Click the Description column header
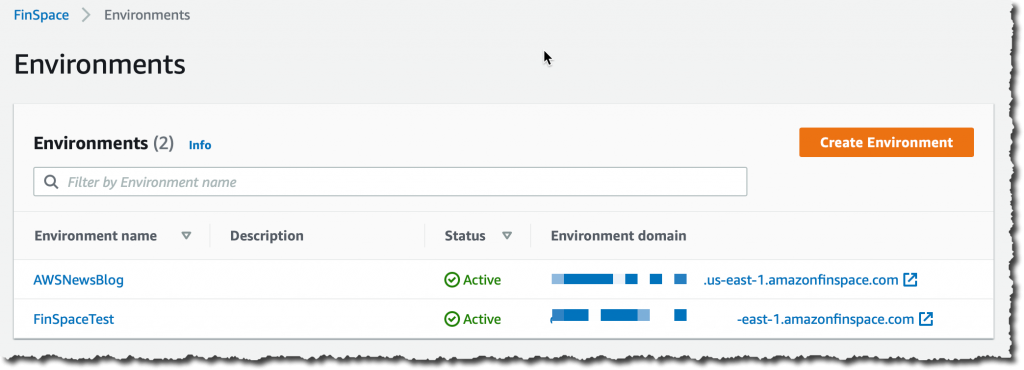This screenshot has height=370, width=1024. point(266,236)
